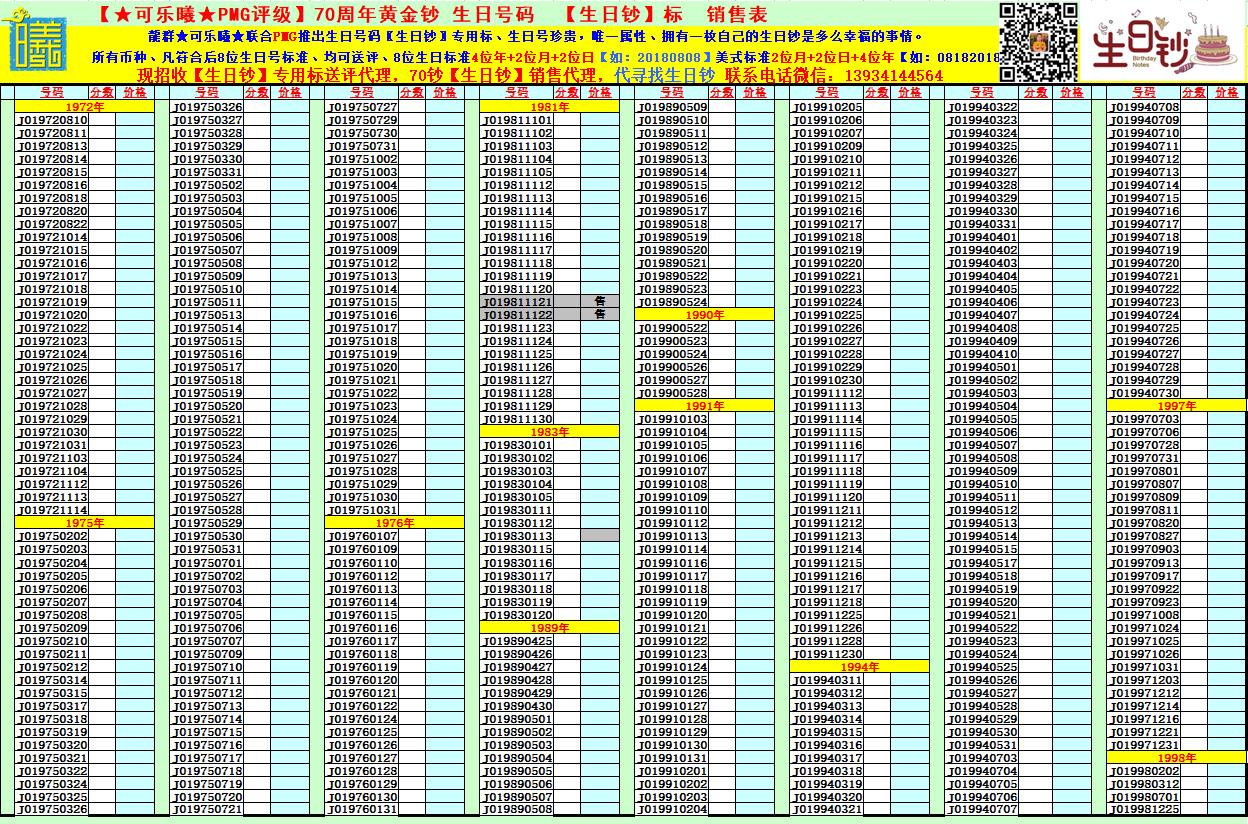This screenshot has width=1248, height=824.
Task: Click serial number J019750202
Action: pos(53,536)
